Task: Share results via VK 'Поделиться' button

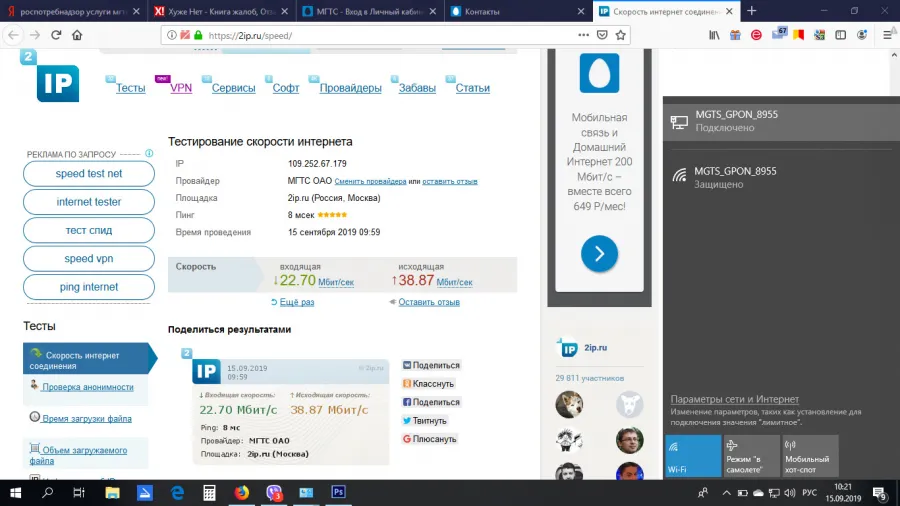Action: [x=431, y=365]
